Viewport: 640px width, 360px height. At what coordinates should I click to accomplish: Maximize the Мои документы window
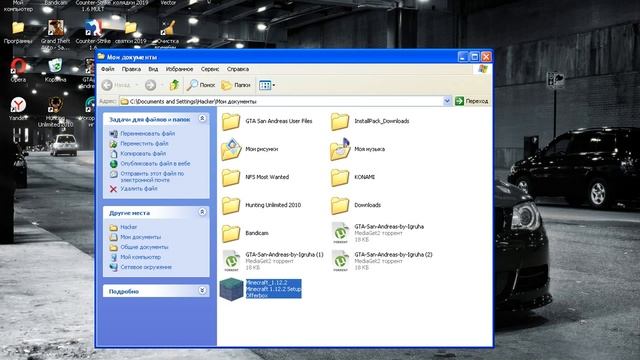point(474,57)
